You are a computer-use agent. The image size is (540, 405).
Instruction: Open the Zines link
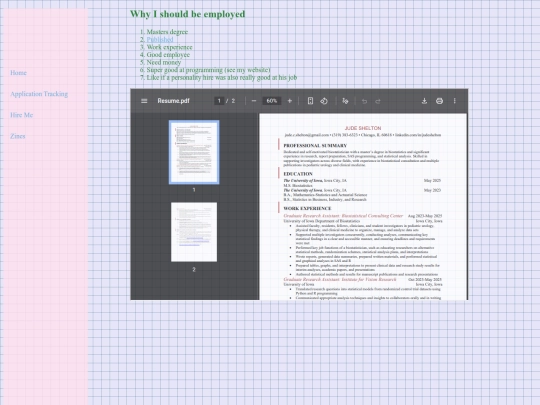(x=18, y=136)
